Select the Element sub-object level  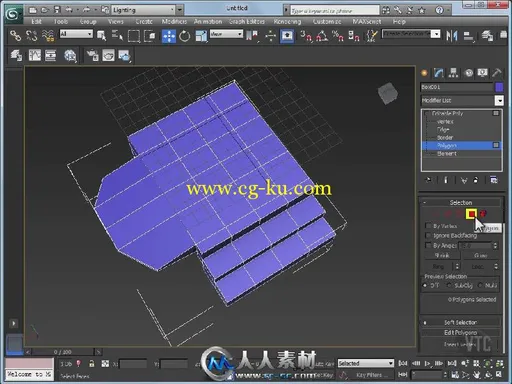point(447,154)
